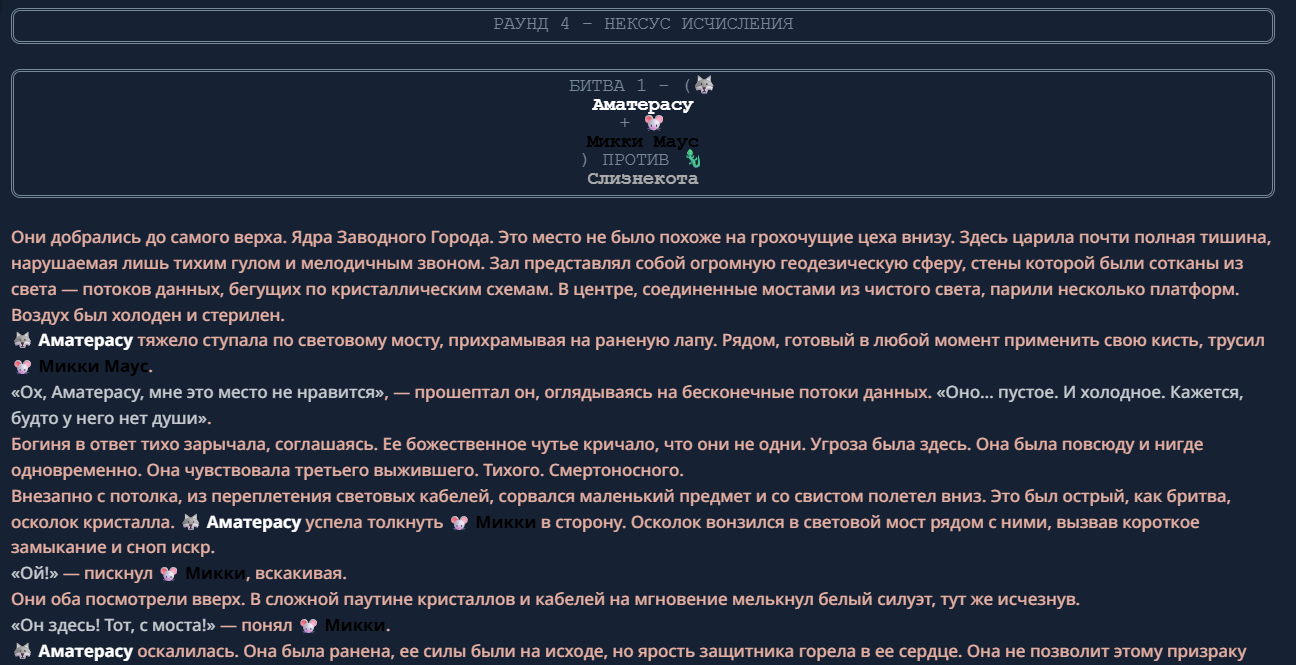This screenshot has width=1296, height=665.
Task: Click the sentence 'Воздух был холоден и стерилен.'
Action: pyautogui.click(x=149, y=316)
